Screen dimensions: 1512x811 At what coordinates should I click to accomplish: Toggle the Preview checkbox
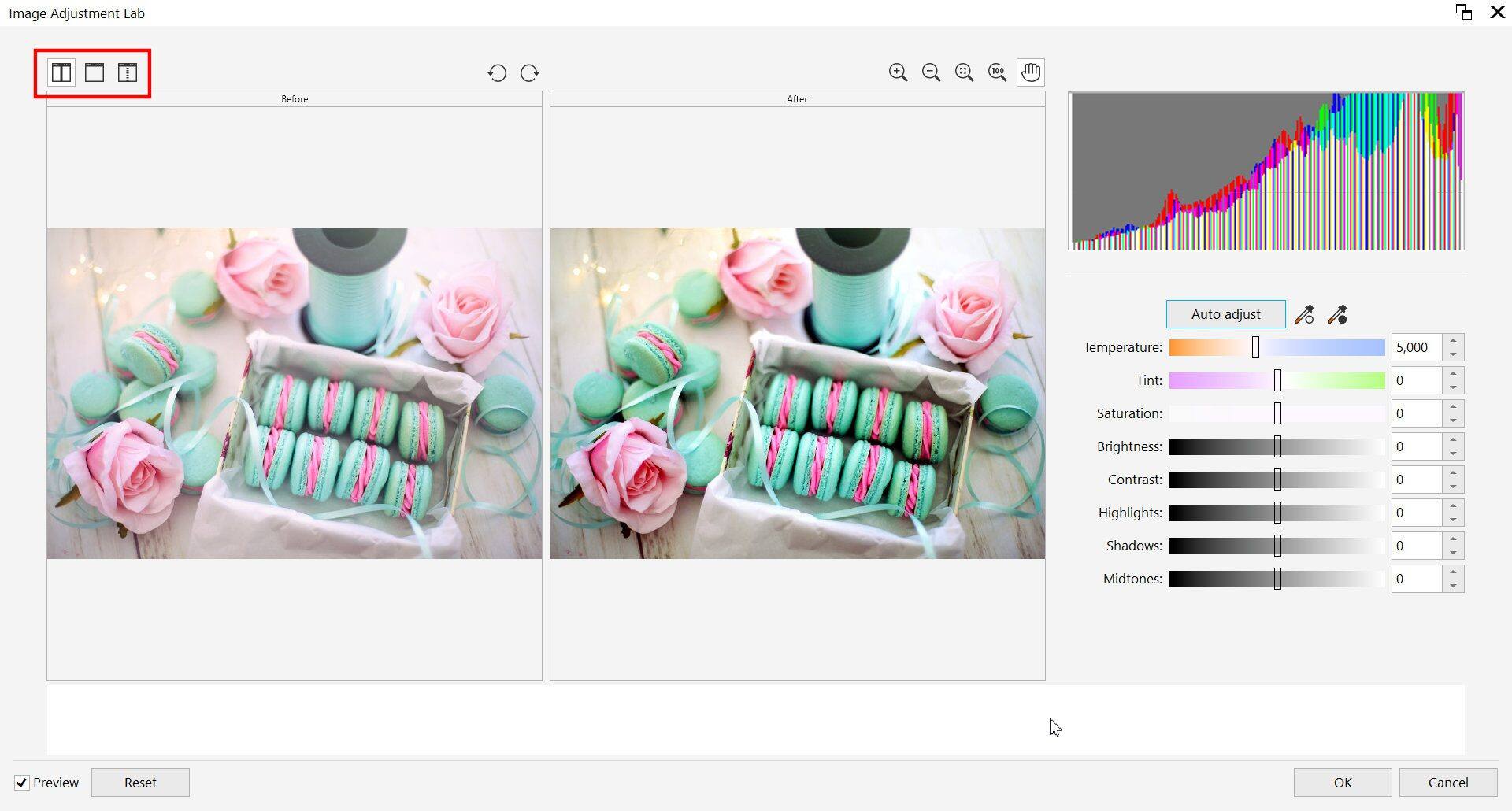click(x=24, y=782)
